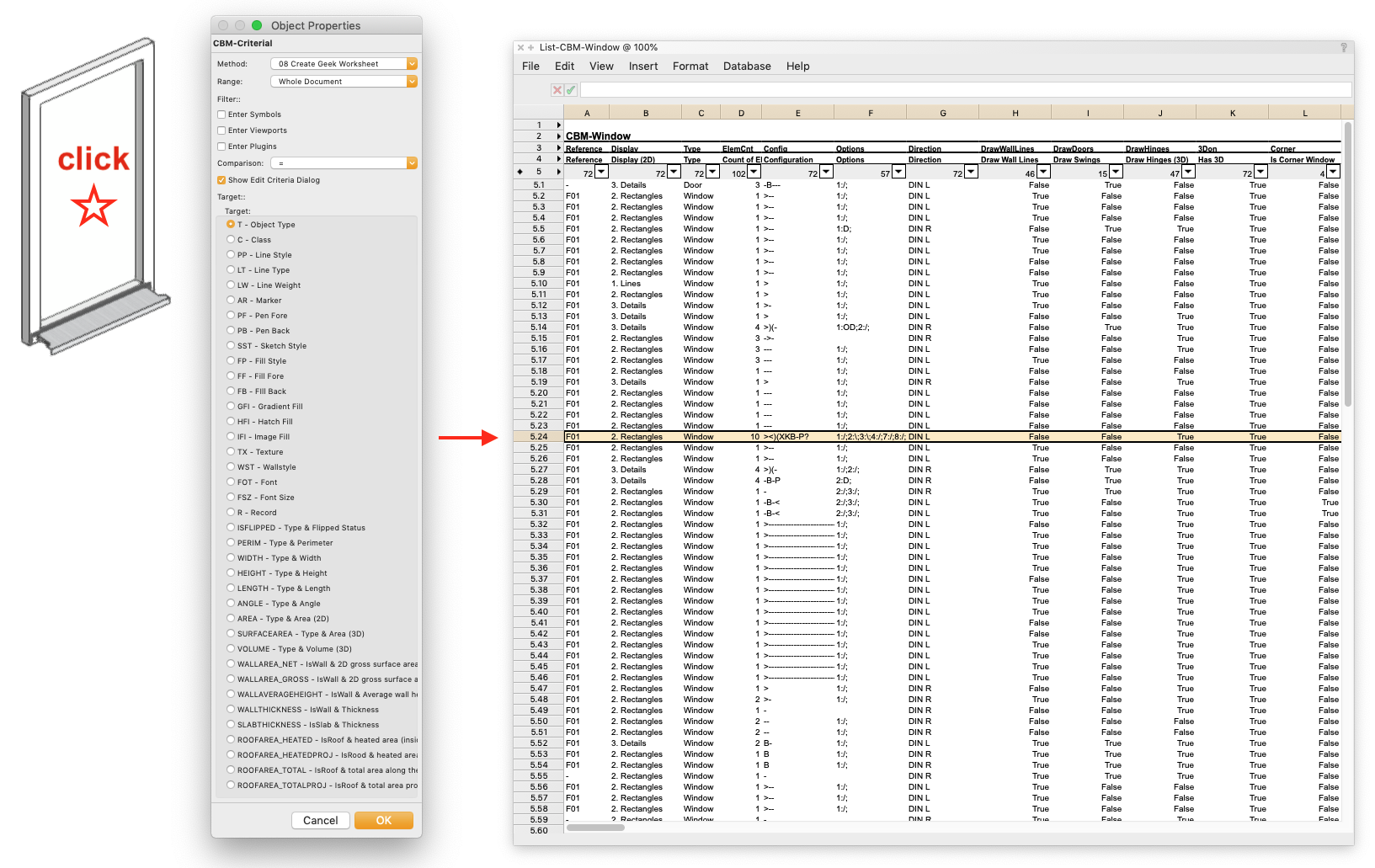Viewport: 1375px width, 868px height.
Task: Click the CBM-Window 3D object thumbnail
Action: point(94,195)
